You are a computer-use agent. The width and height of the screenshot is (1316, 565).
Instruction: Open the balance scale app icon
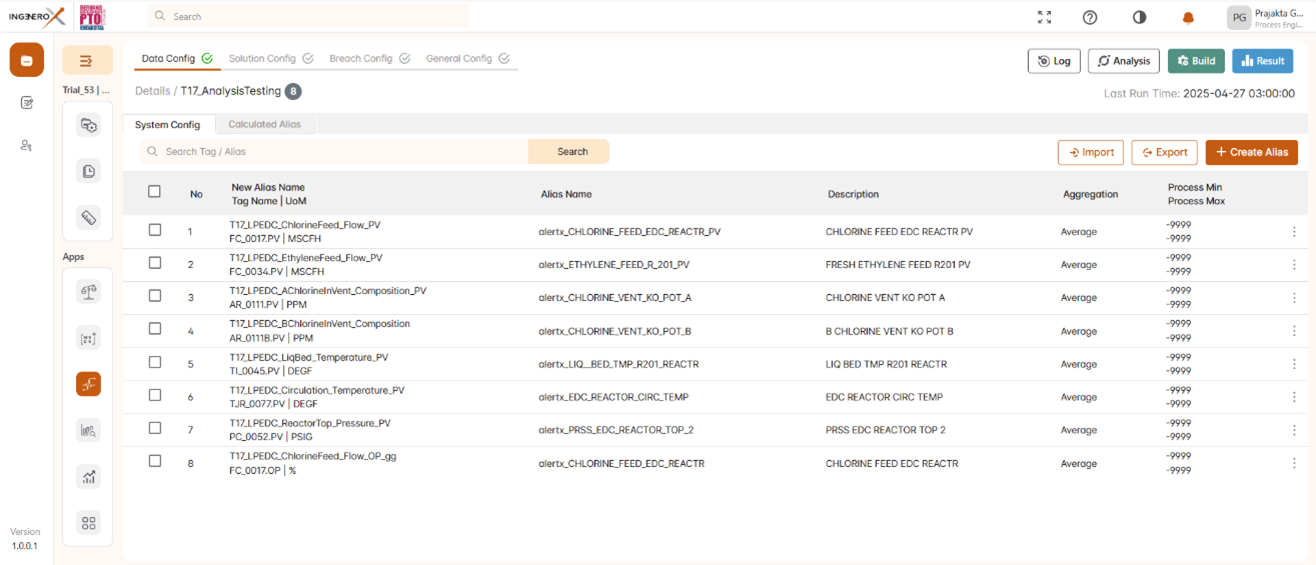tap(89, 291)
